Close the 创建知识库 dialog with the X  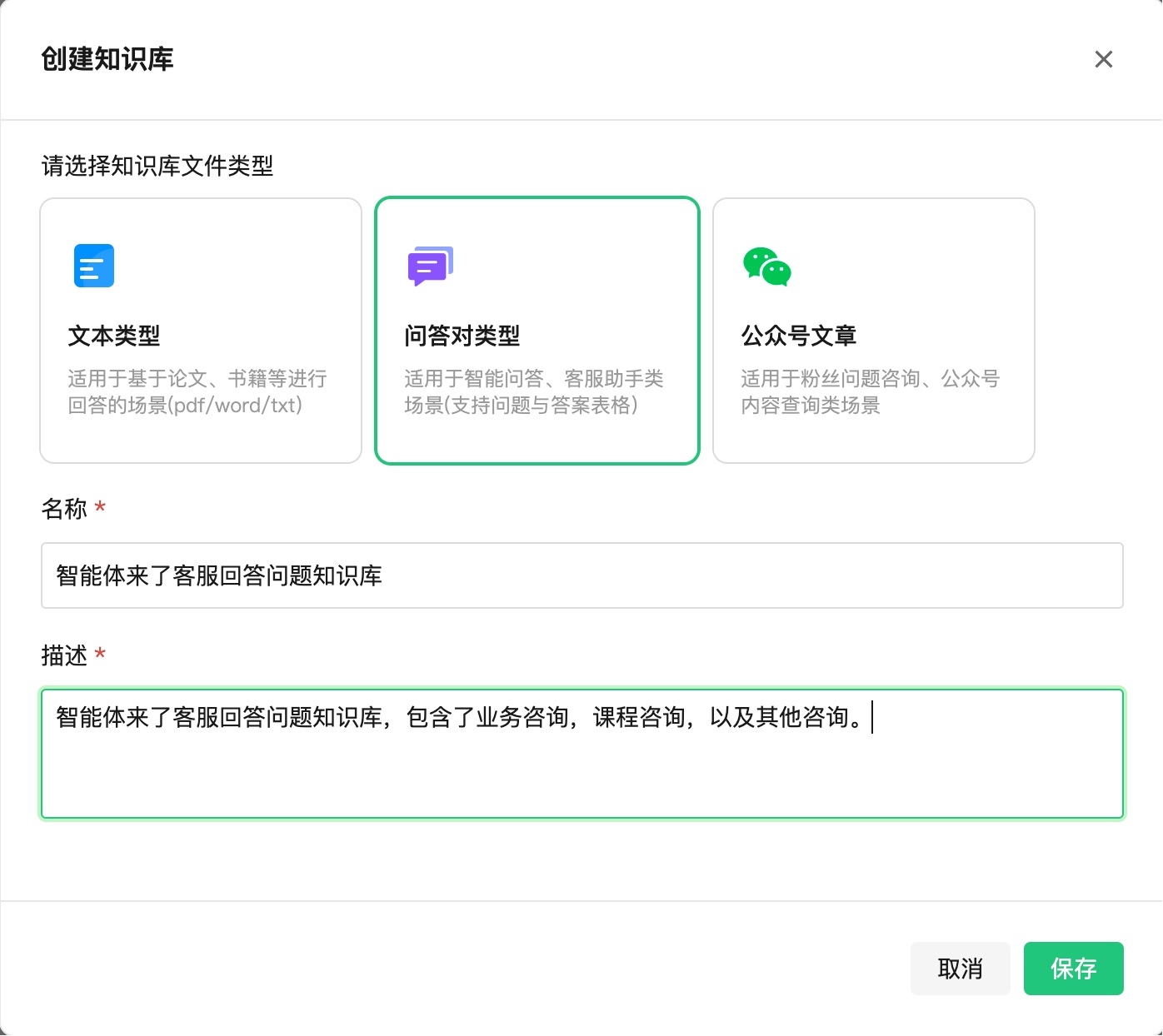click(1103, 59)
